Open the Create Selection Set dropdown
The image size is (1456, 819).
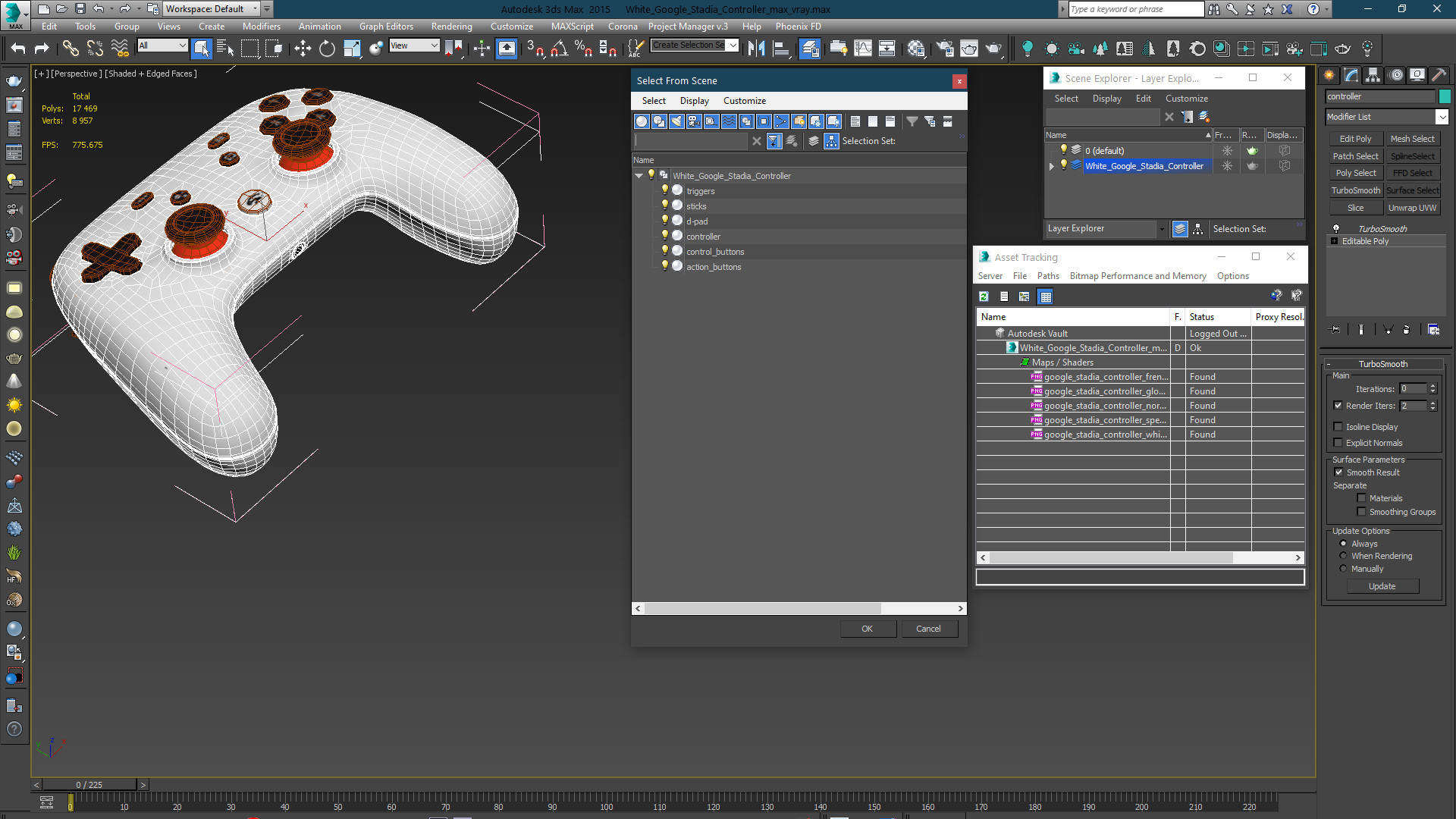732,45
